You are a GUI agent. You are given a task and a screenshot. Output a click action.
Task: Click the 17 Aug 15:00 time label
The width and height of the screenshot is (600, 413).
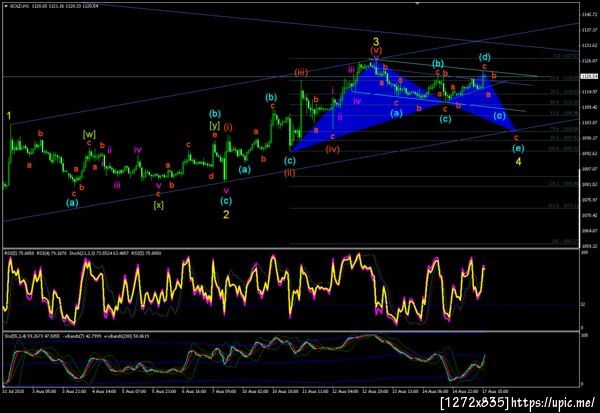click(497, 391)
